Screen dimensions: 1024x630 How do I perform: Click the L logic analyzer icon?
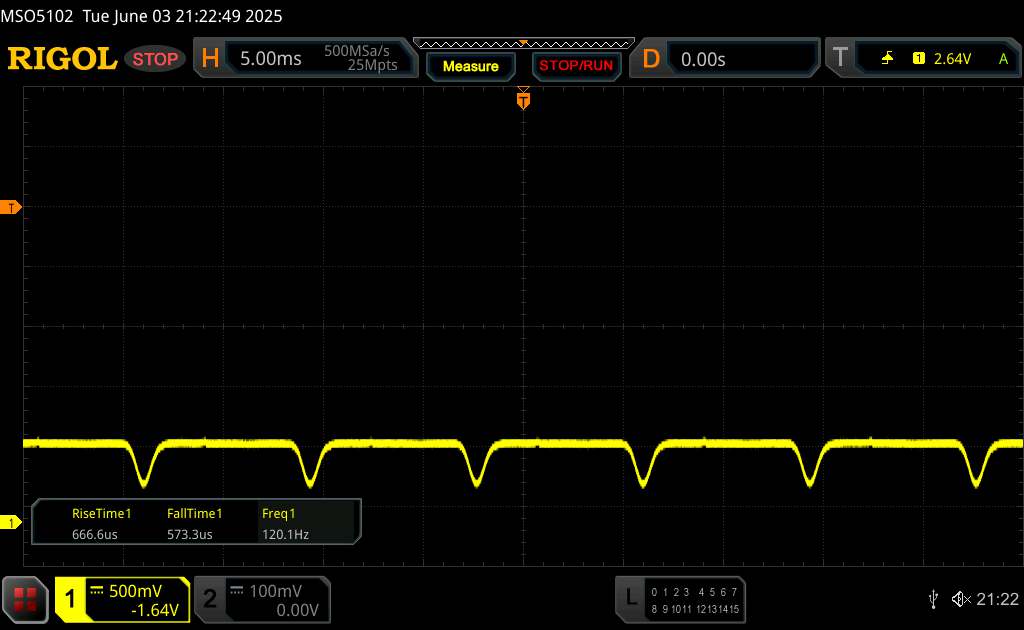click(x=630, y=597)
